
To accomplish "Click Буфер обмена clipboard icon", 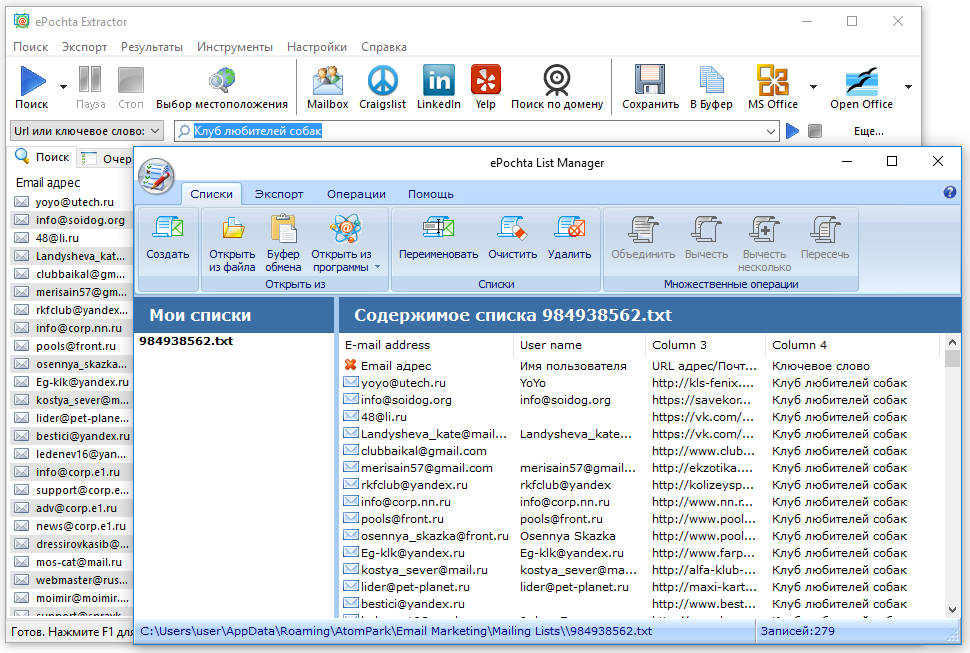I will pyautogui.click(x=283, y=228).
